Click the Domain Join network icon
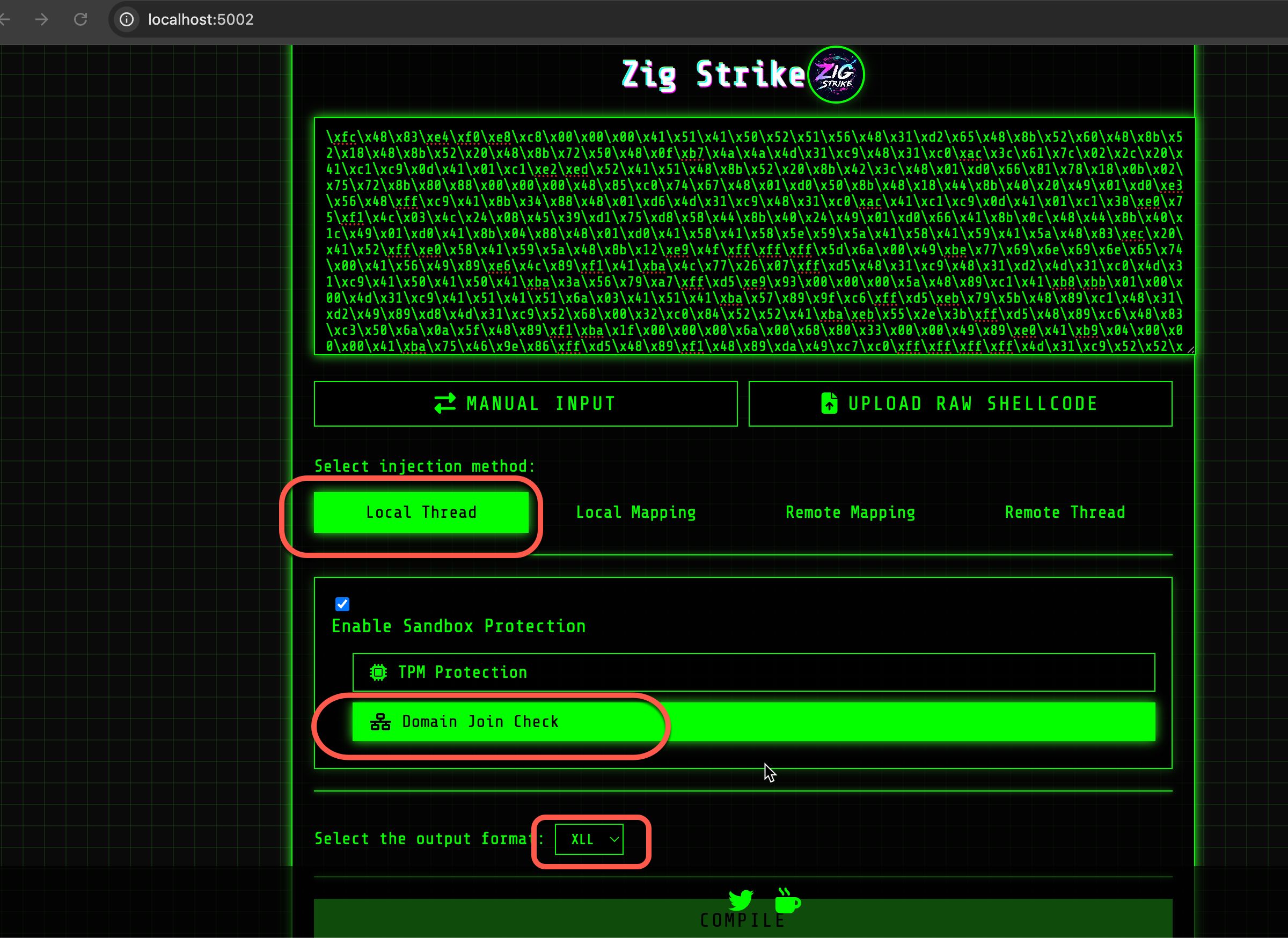 point(380,722)
